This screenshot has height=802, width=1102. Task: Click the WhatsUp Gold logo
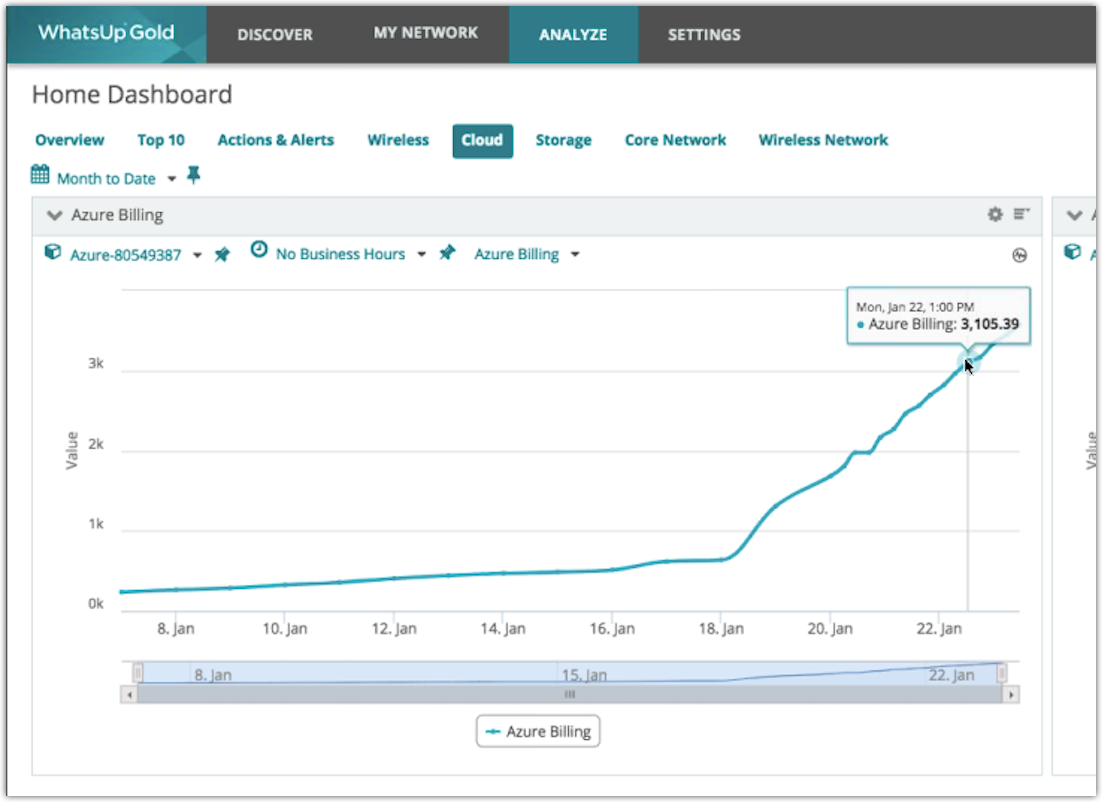pyautogui.click(x=106, y=33)
